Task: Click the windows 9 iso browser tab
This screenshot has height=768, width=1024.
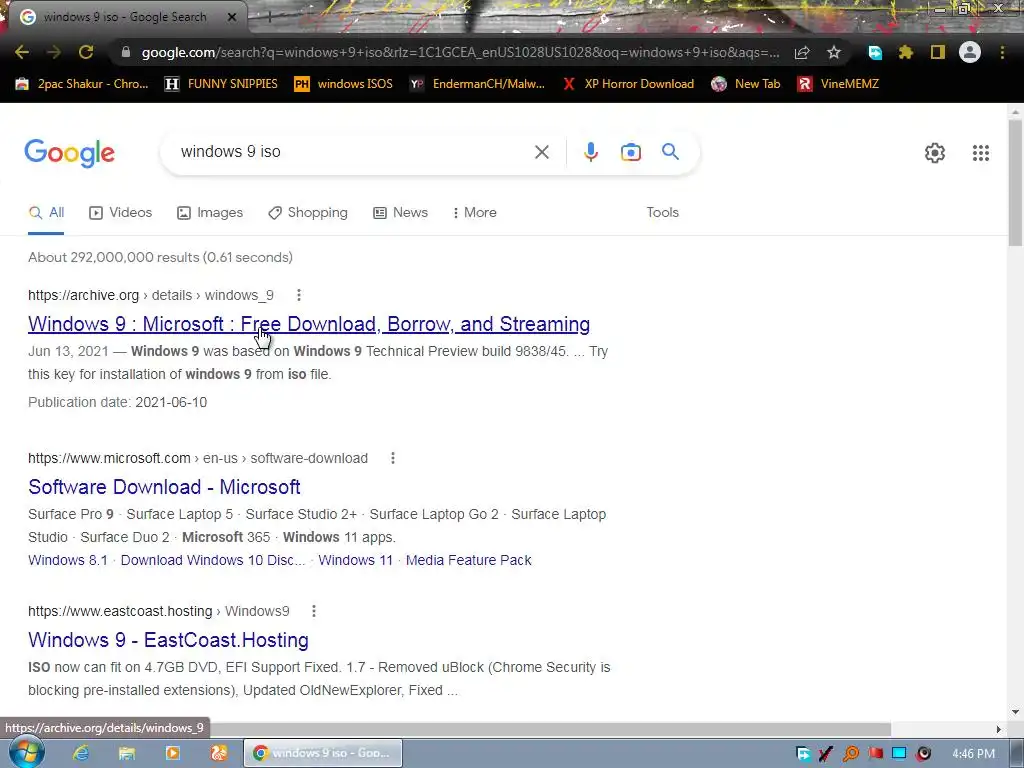Action: pyautogui.click(x=124, y=17)
